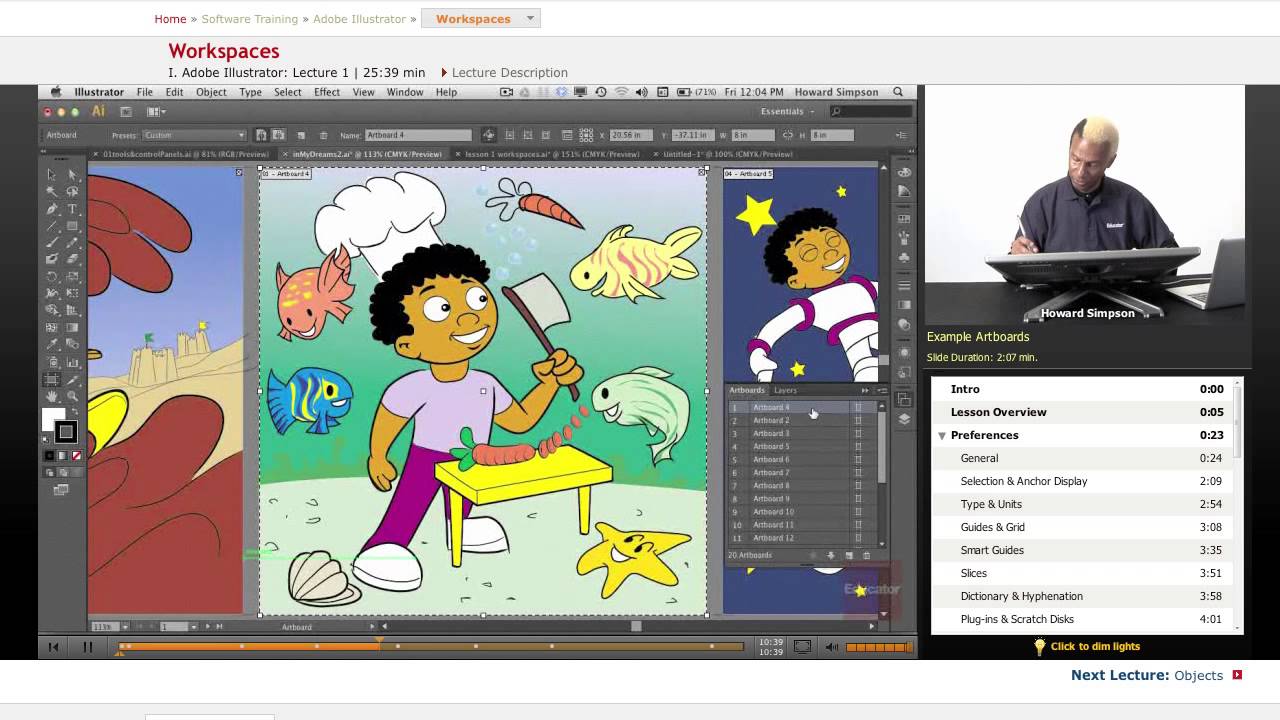Open the Adobe Illustrator breadcrumb link

(x=359, y=19)
